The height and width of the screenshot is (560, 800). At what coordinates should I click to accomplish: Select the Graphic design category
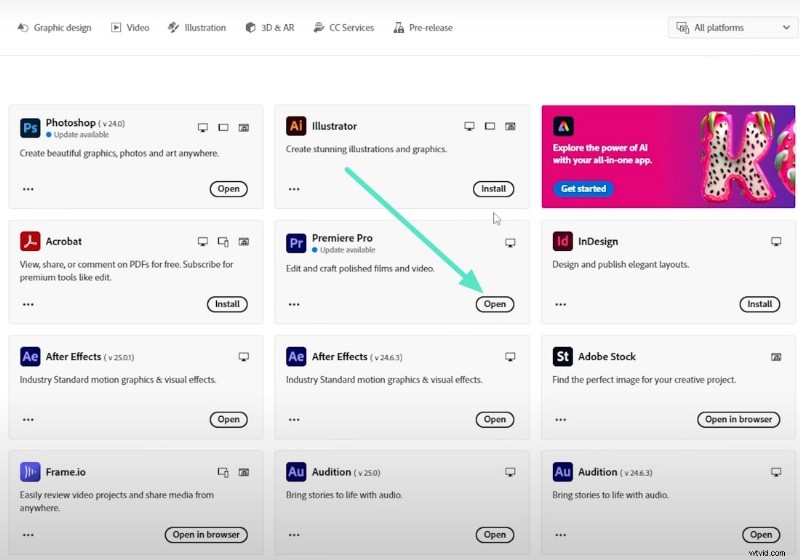click(x=55, y=28)
